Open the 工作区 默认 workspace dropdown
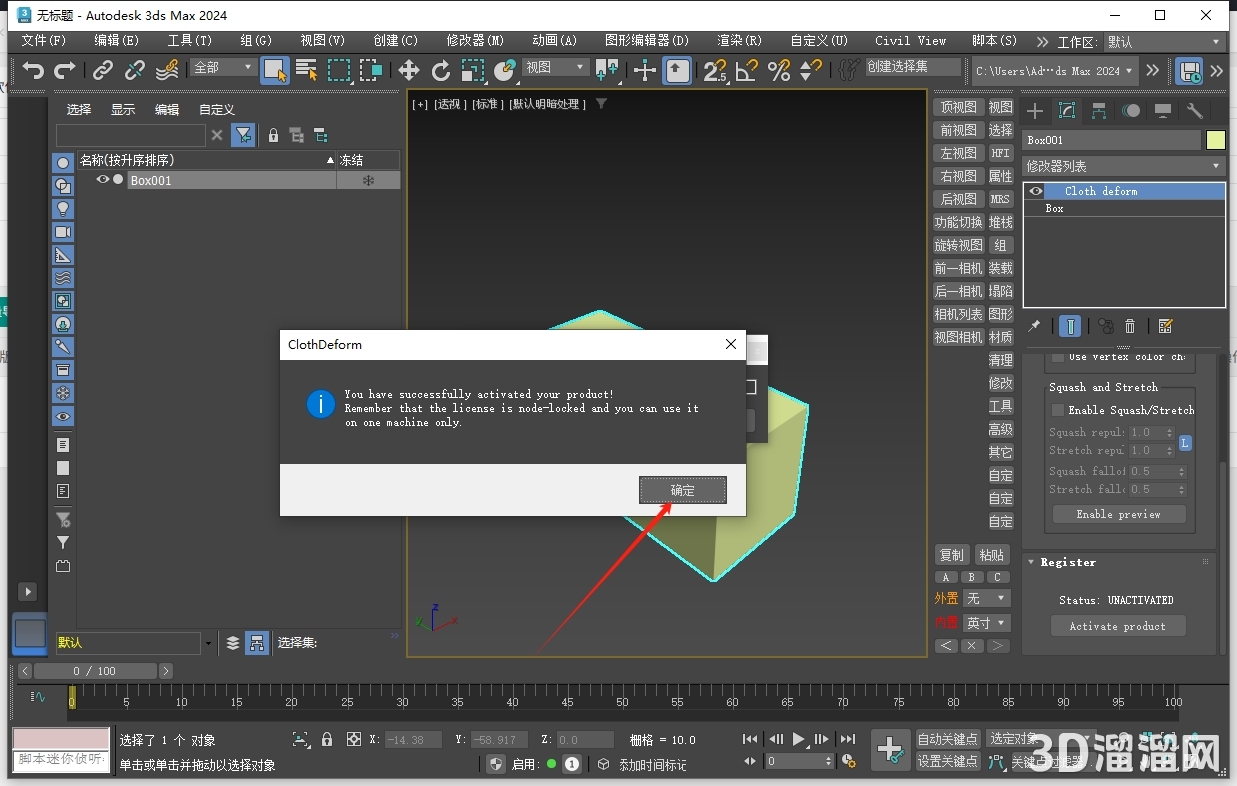 [1165, 42]
